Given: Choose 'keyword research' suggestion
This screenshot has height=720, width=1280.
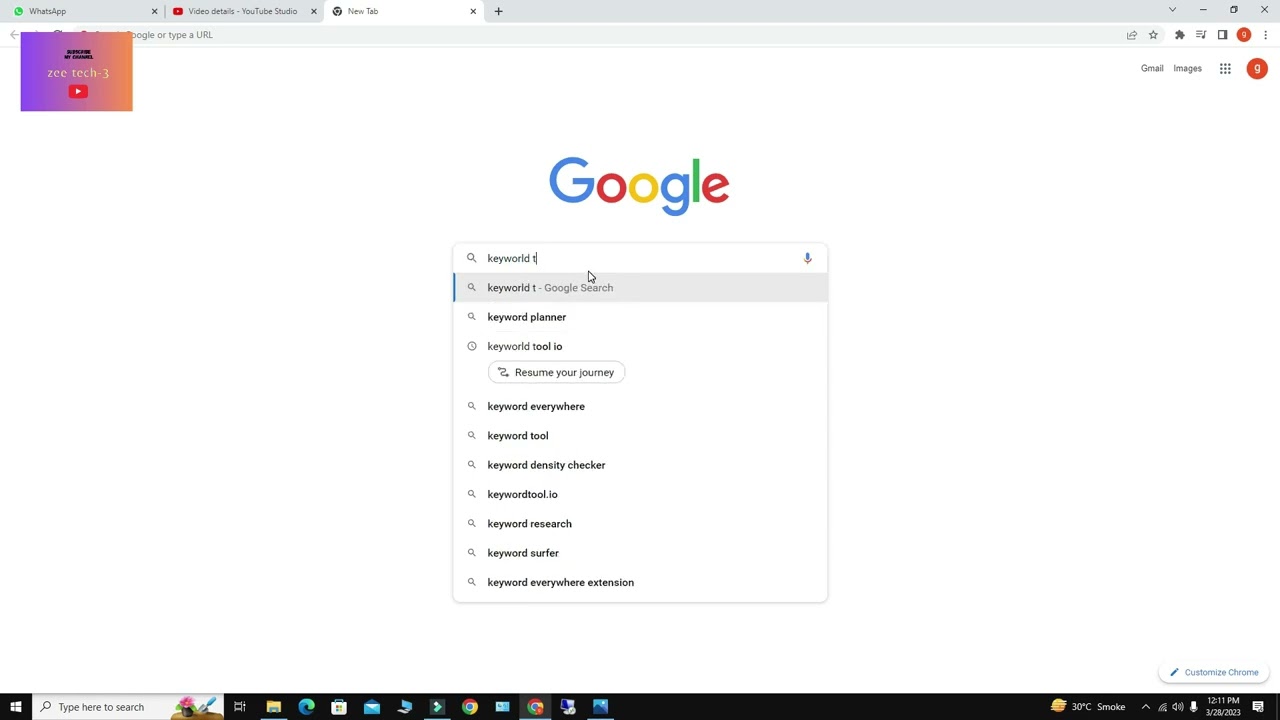Looking at the screenshot, I should (640, 524).
